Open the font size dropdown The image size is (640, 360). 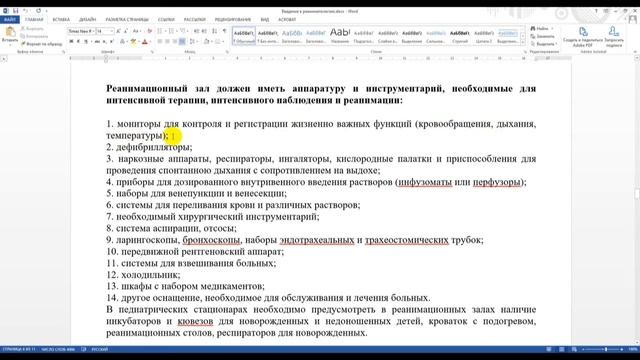click(111, 31)
